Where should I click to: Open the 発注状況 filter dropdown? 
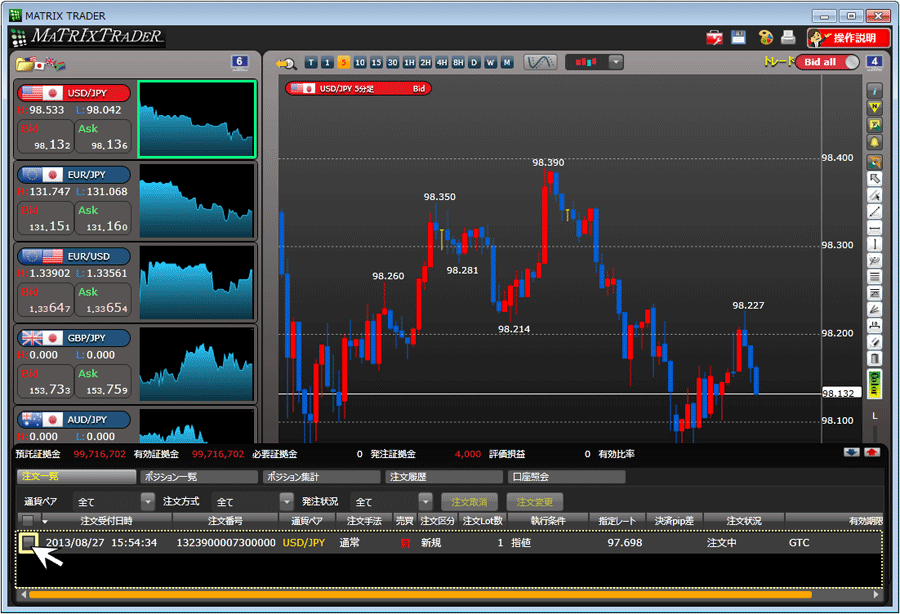(425, 502)
